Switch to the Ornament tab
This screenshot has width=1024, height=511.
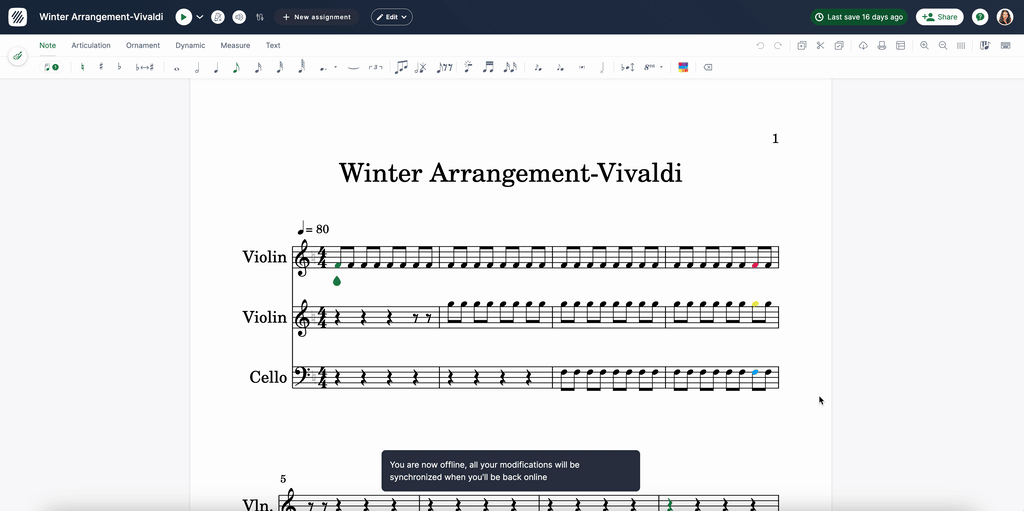click(x=143, y=46)
